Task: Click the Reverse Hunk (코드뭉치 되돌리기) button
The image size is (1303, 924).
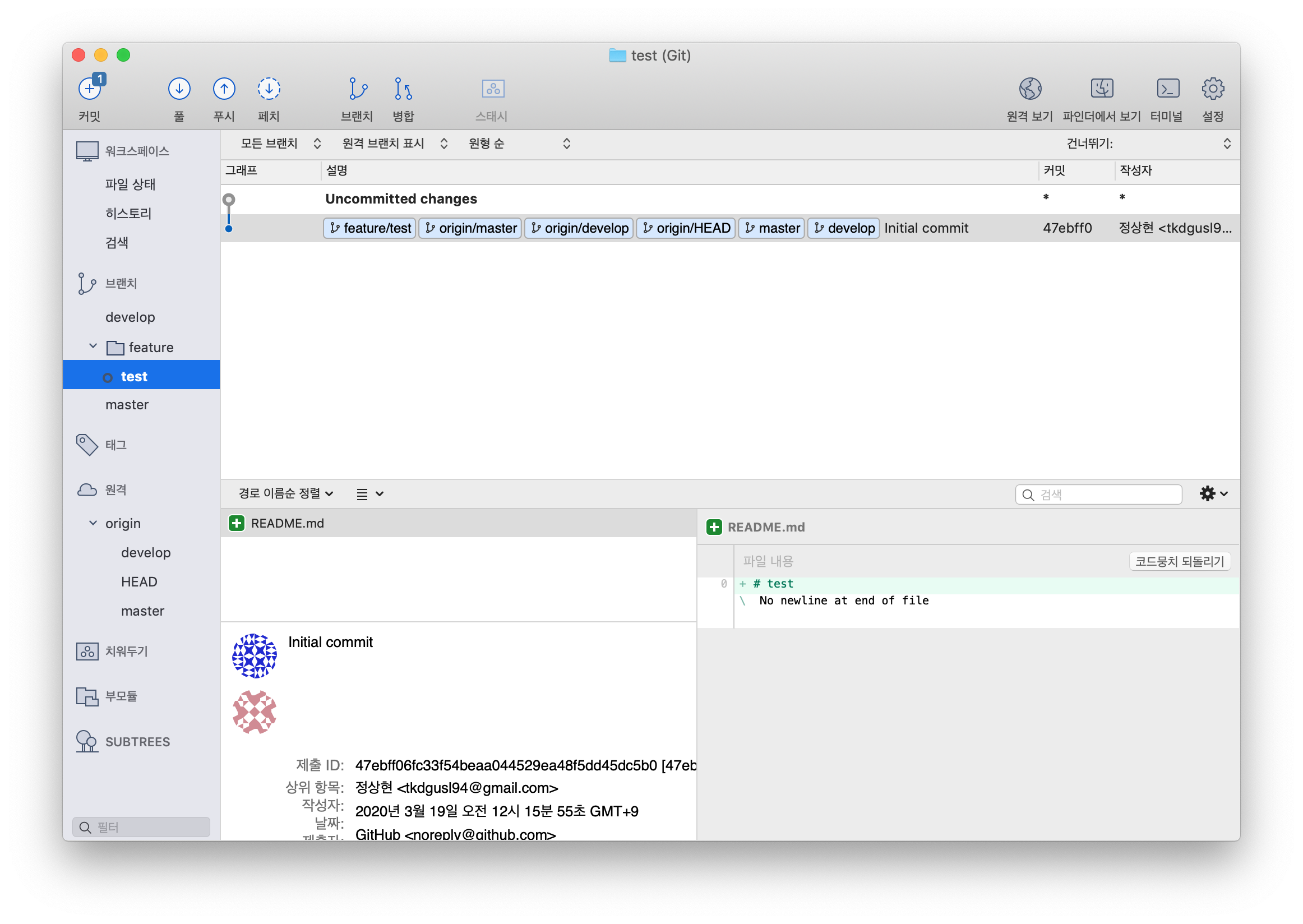Action: pos(1179,561)
